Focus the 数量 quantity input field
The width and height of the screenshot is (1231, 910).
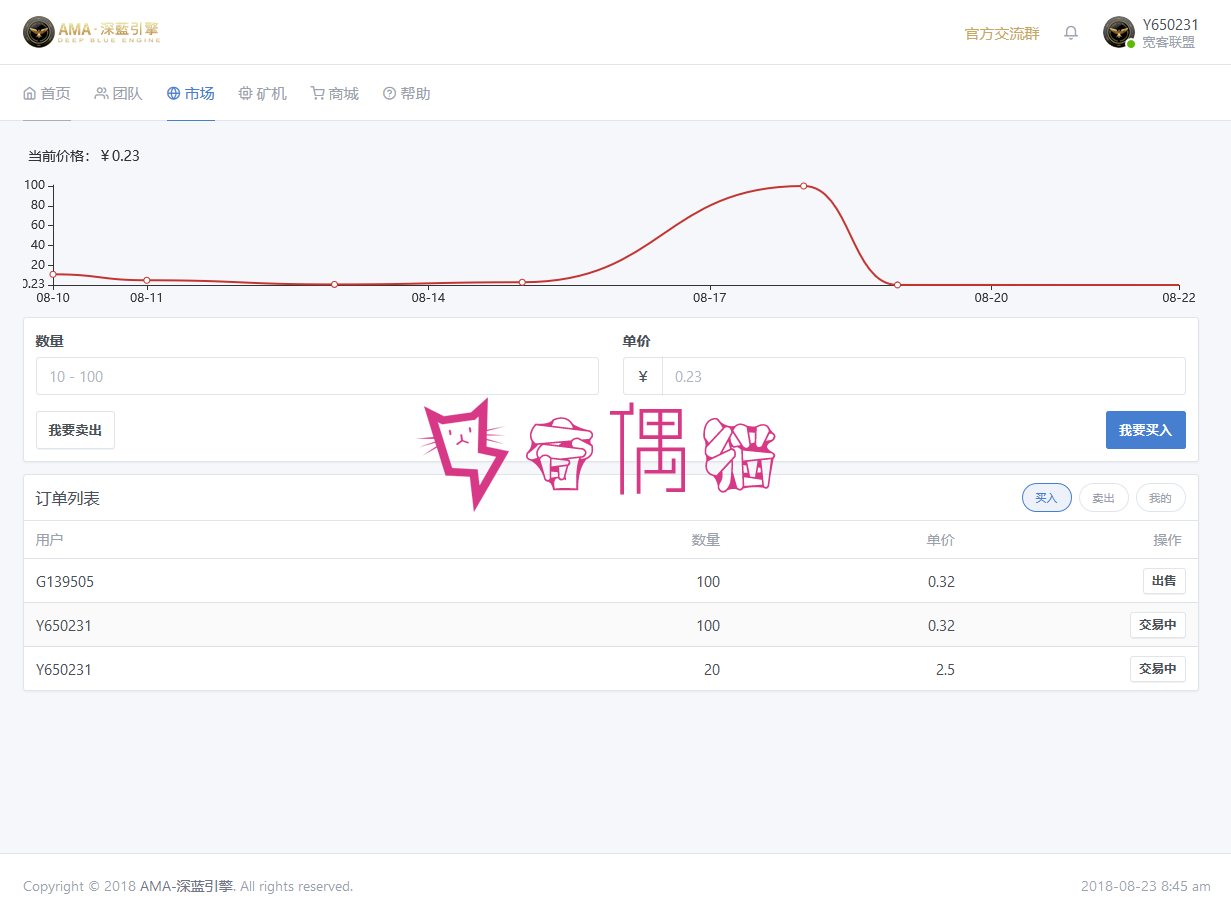click(317, 376)
